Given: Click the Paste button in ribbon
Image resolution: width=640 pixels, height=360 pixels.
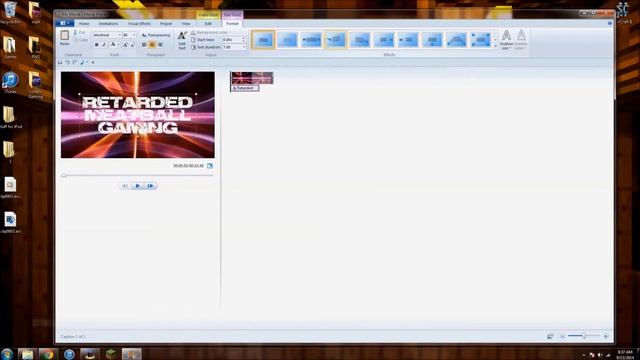Looking at the screenshot, I should (x=64, y=38).
